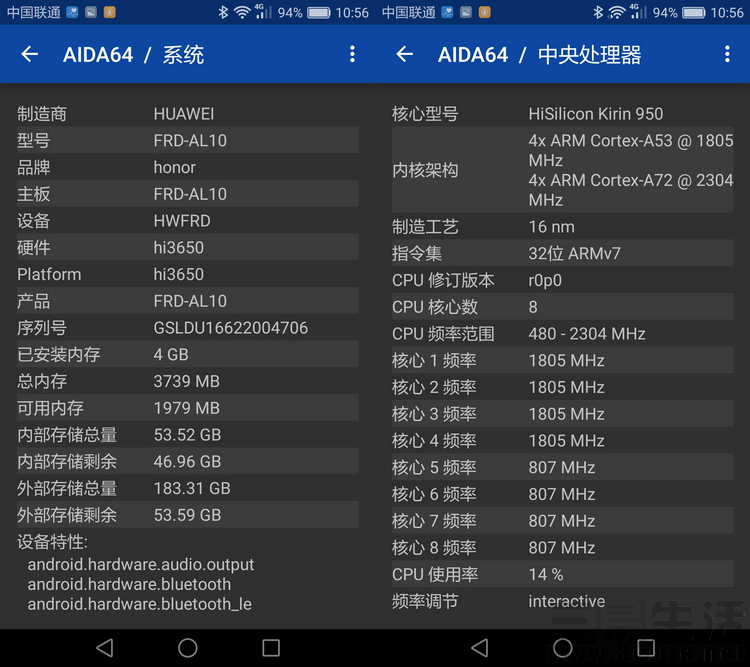Image resolution: width=750 pixels, height=667 pixels.
Task: Select the 主板 FRD-AL10 row
Action: click(188, 194)
